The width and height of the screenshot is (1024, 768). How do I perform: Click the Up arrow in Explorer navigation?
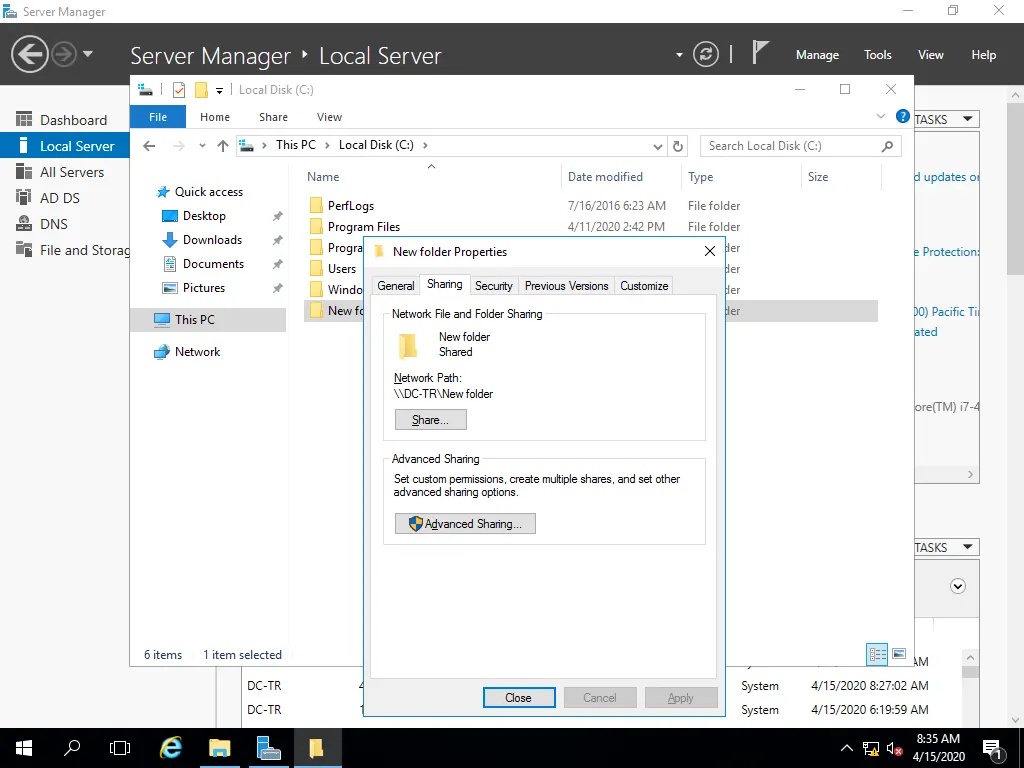(223, 146)
